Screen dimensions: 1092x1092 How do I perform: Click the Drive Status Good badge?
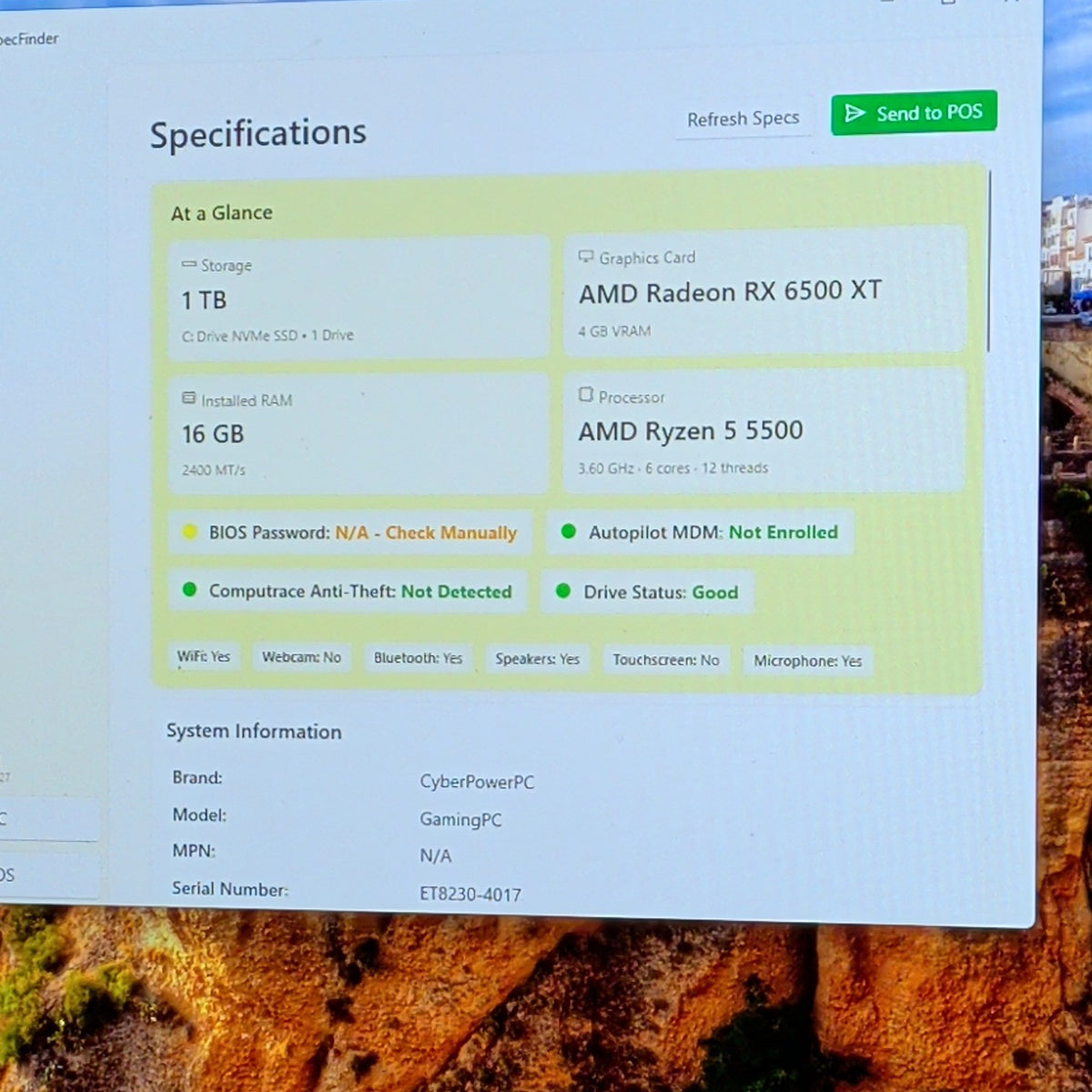click(x=647, y=592)
